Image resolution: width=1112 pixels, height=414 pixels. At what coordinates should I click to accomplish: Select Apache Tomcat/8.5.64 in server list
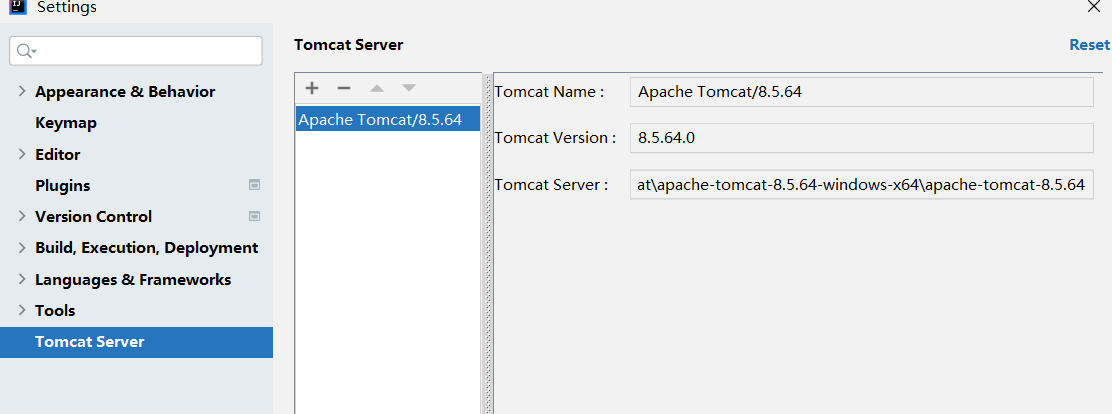pyautogui.click(x=388, y=119)
